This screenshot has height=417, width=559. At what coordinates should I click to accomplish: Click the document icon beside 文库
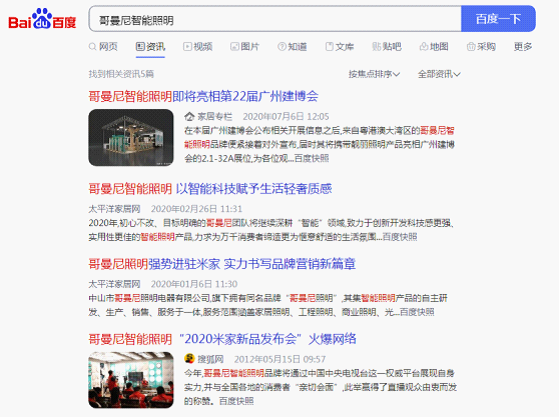click(329, 46)
